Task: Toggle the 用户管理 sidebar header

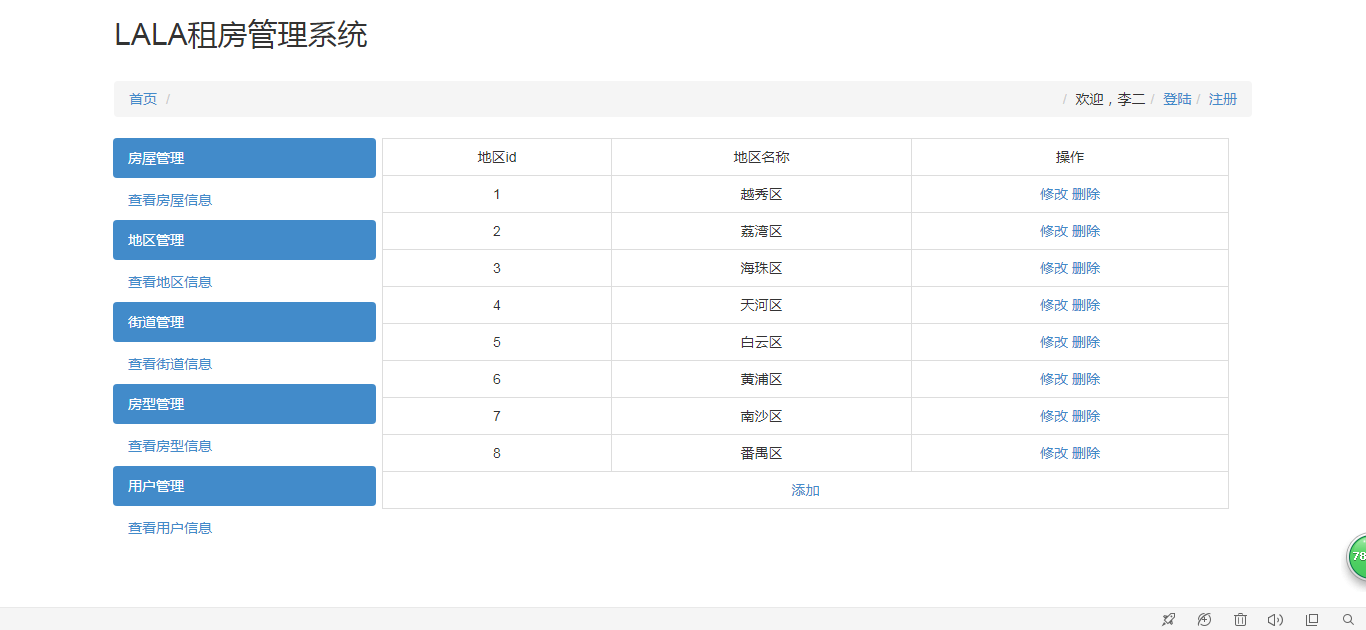Action: [244, 486]
